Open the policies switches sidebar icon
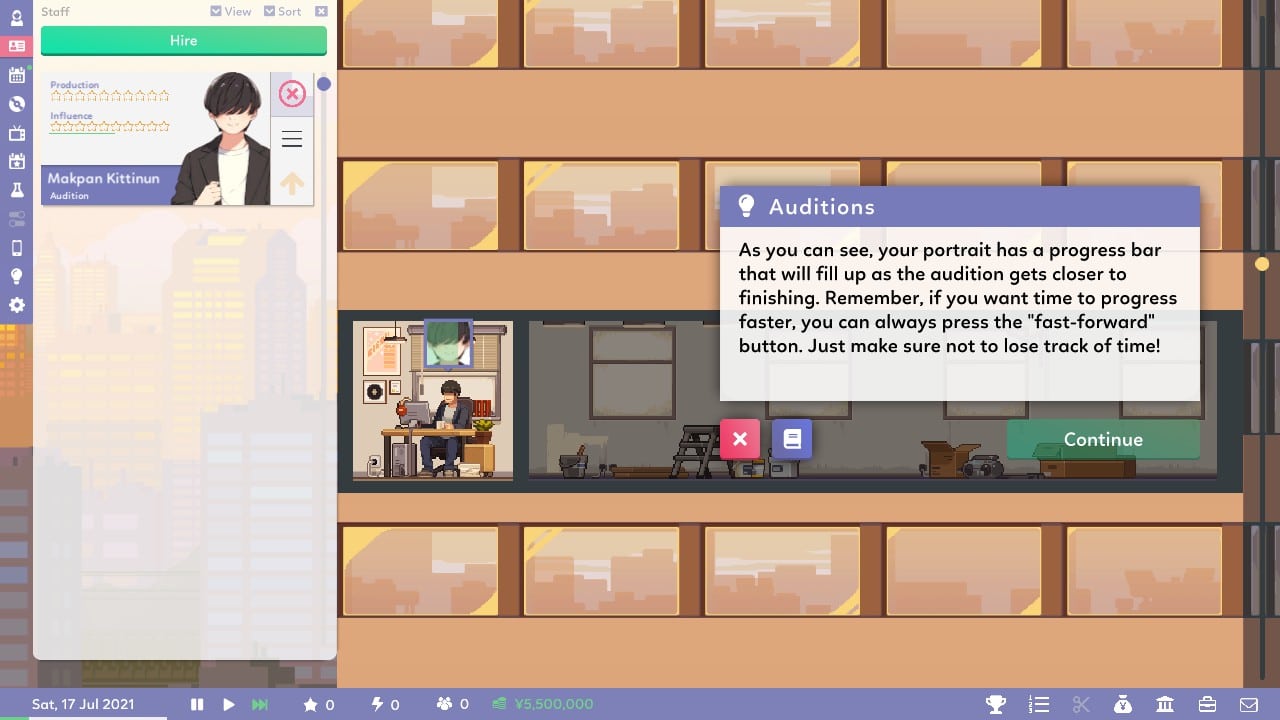Viewport: 1280px width, 720px height. pyautogui.click(x=16, y=219)
